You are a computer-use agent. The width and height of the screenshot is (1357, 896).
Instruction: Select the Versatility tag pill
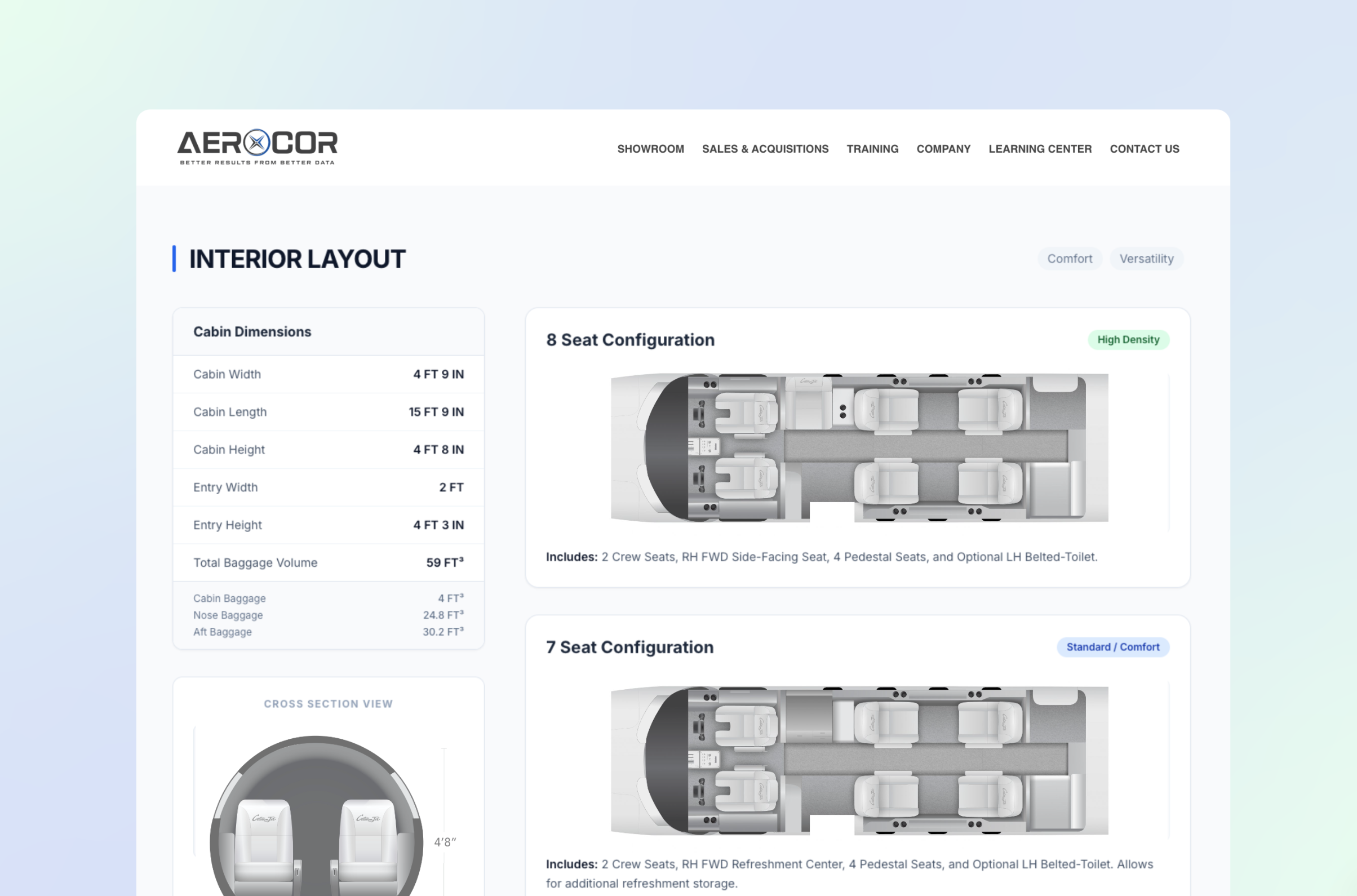point(1146,259)
